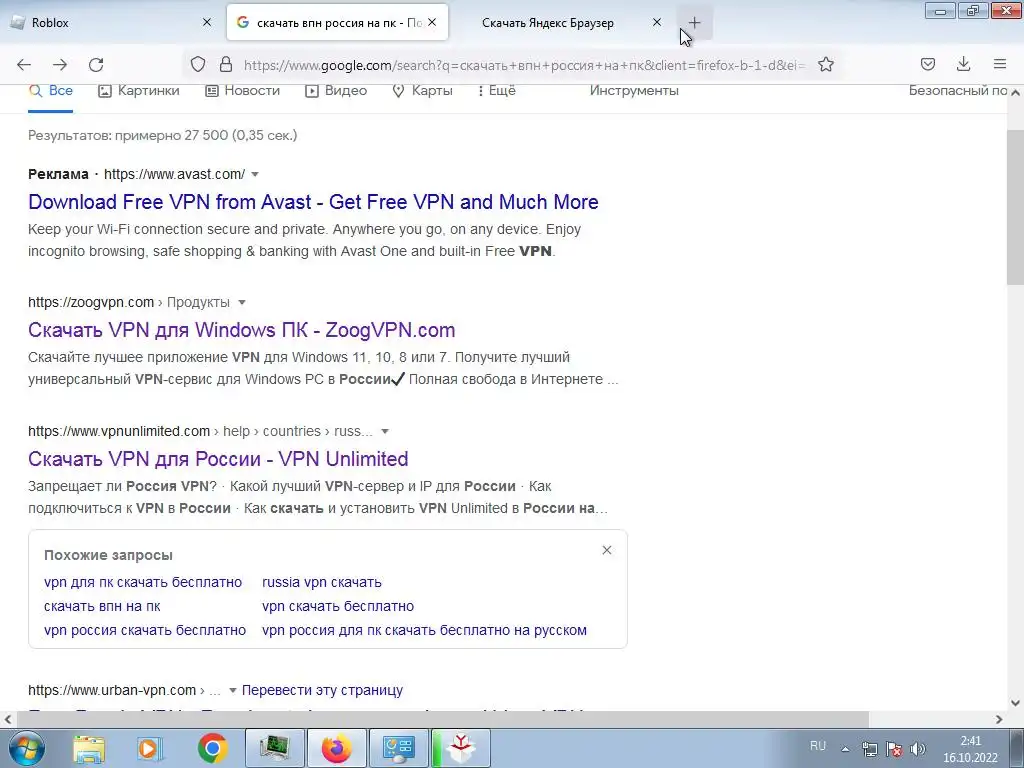This screenshot has height=768, width=1024.
Task: Switch to the Скачать Яндекс Браузер tab
Action: click(562, 22)
